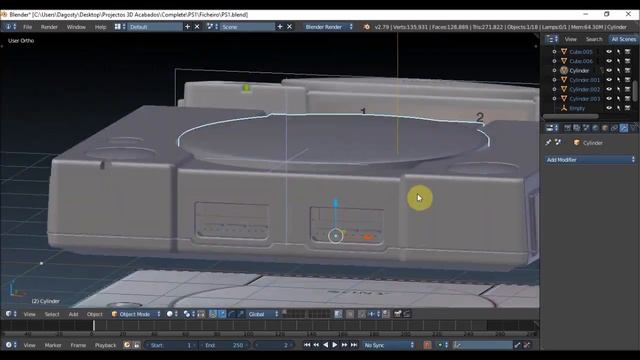The height and width of the screenshot is (360, 640).
Task: Open the Render menu in top bar
Action: (x=49, y=27)
